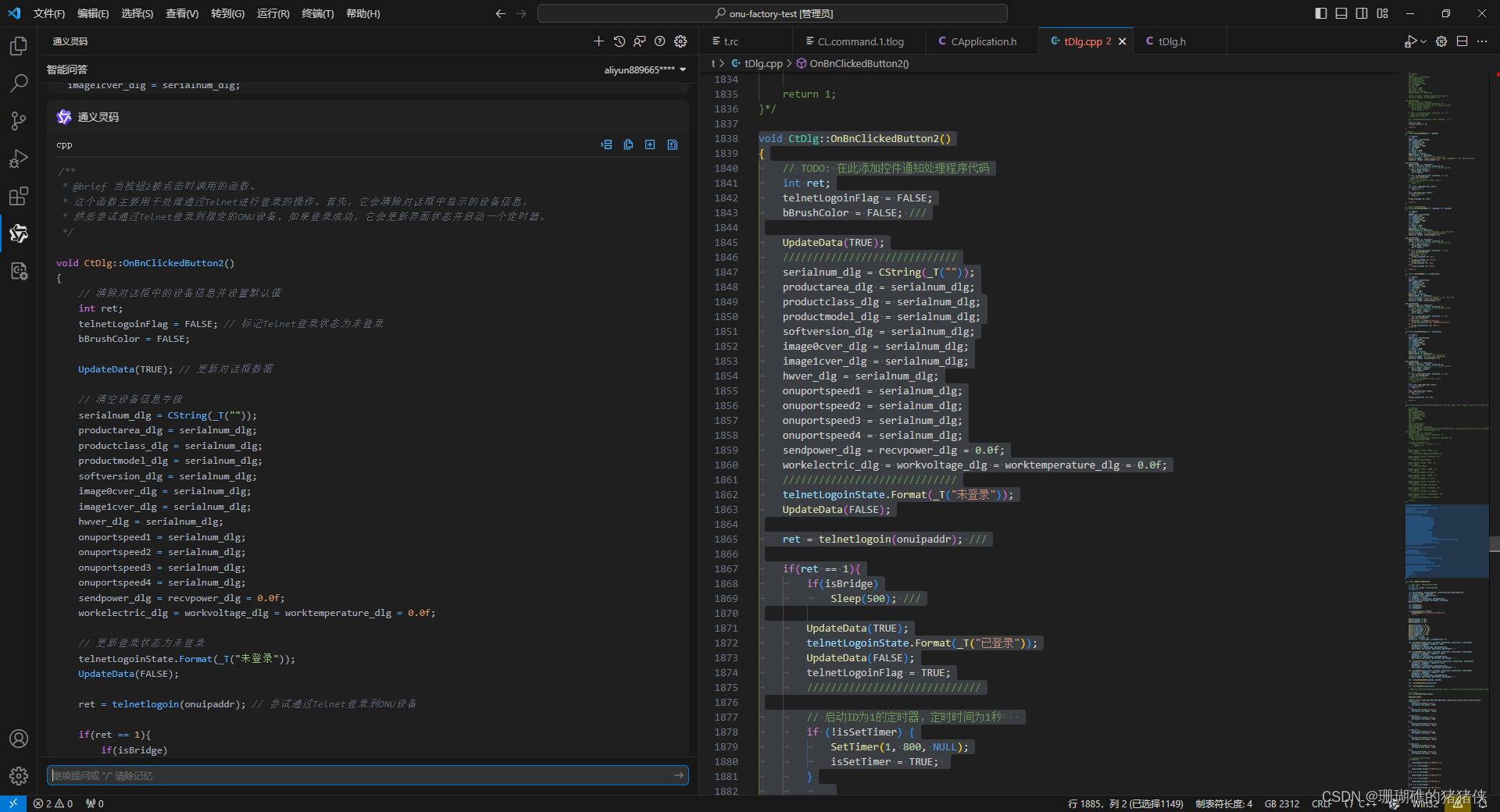Switch to the t.rc editor tab
The width and height of the screenshot is (1500, 812).
point(746,41)
